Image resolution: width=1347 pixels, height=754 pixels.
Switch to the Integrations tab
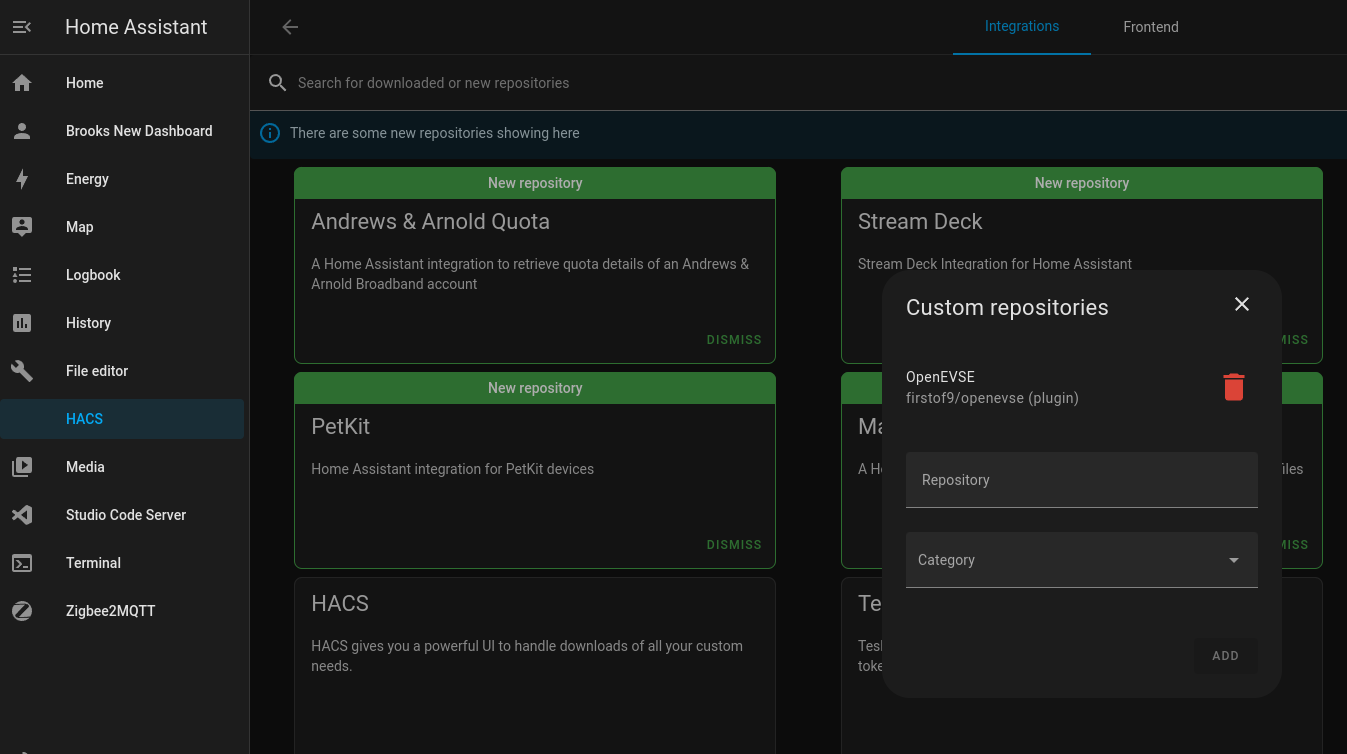(x=1022, y=27)
